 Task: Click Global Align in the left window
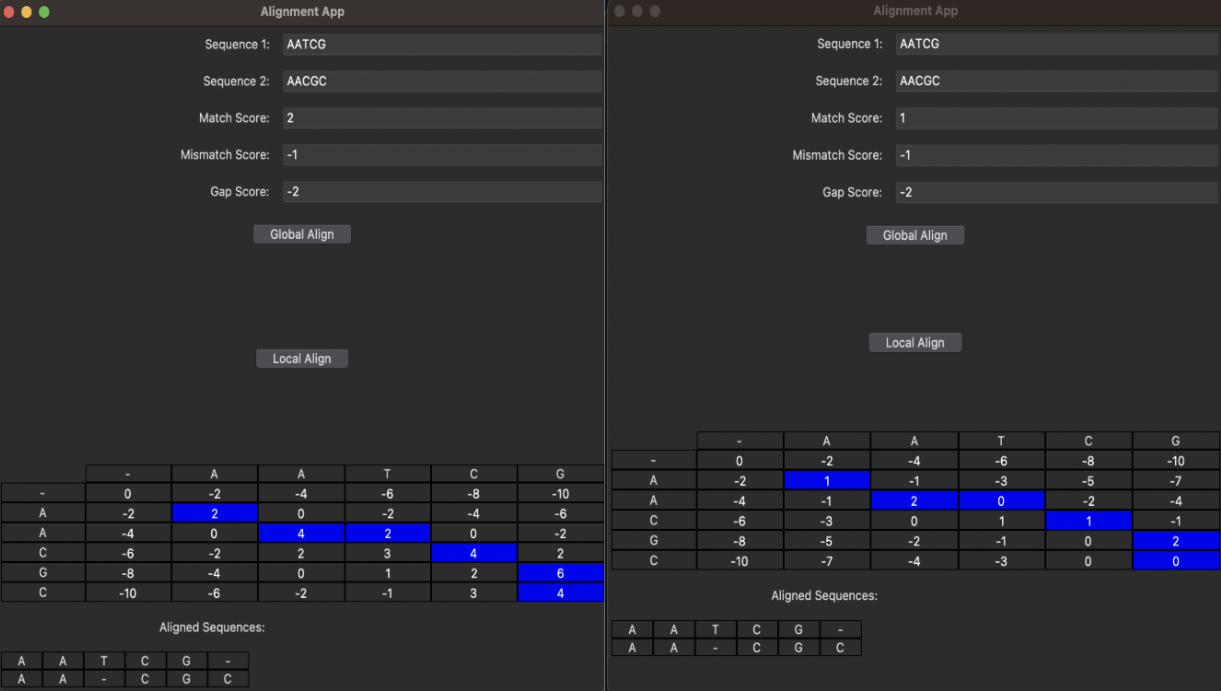[302, 234]
